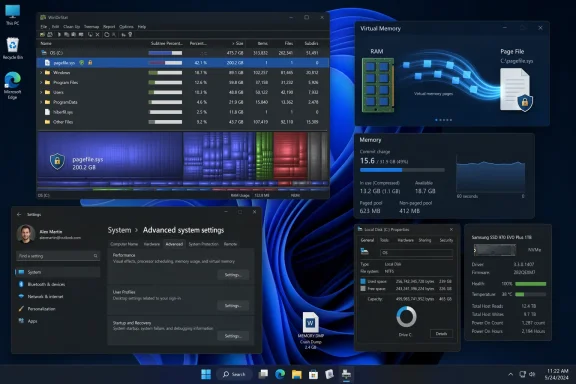The image size is (576, 384).
Task: Click System breadcrumb link in Settings
Action: point(119,230)
